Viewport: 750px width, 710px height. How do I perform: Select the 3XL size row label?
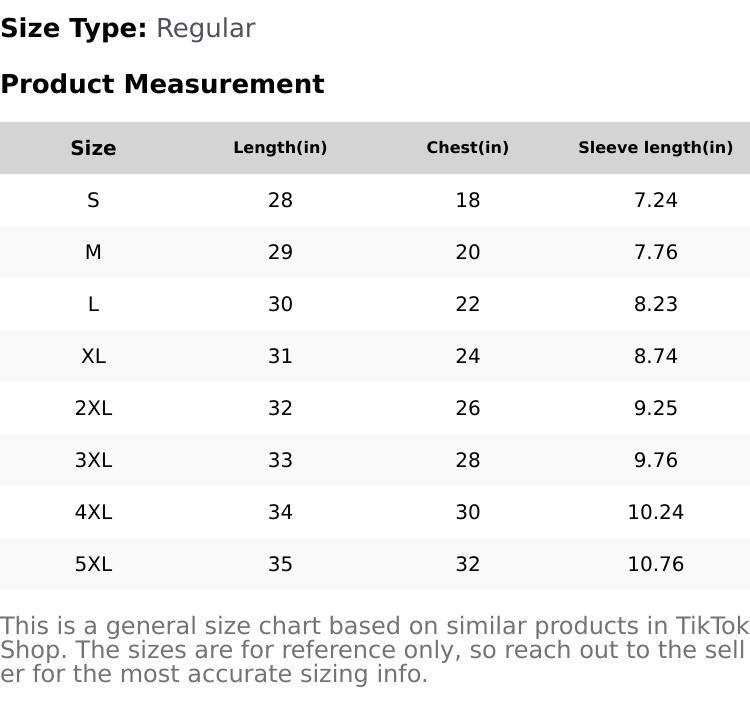point(93,460)
